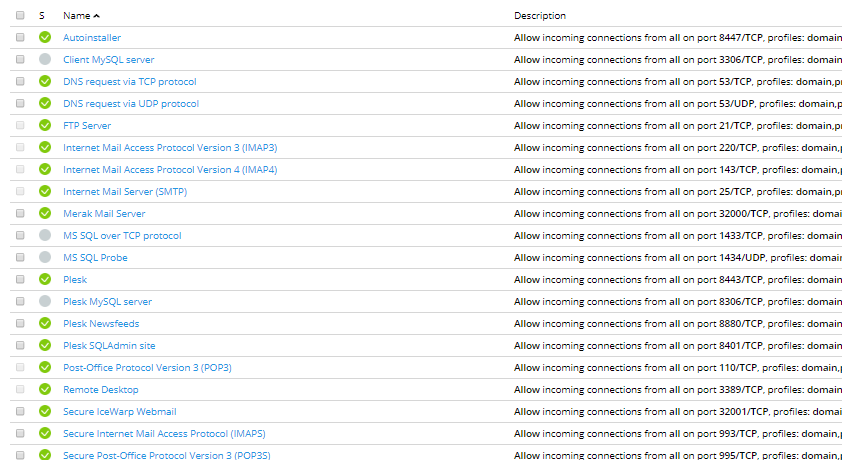Click status icon for MS SQL over TCP protocol
The image size is (842, 460).
pyautogui.click(x=44, y=236)
